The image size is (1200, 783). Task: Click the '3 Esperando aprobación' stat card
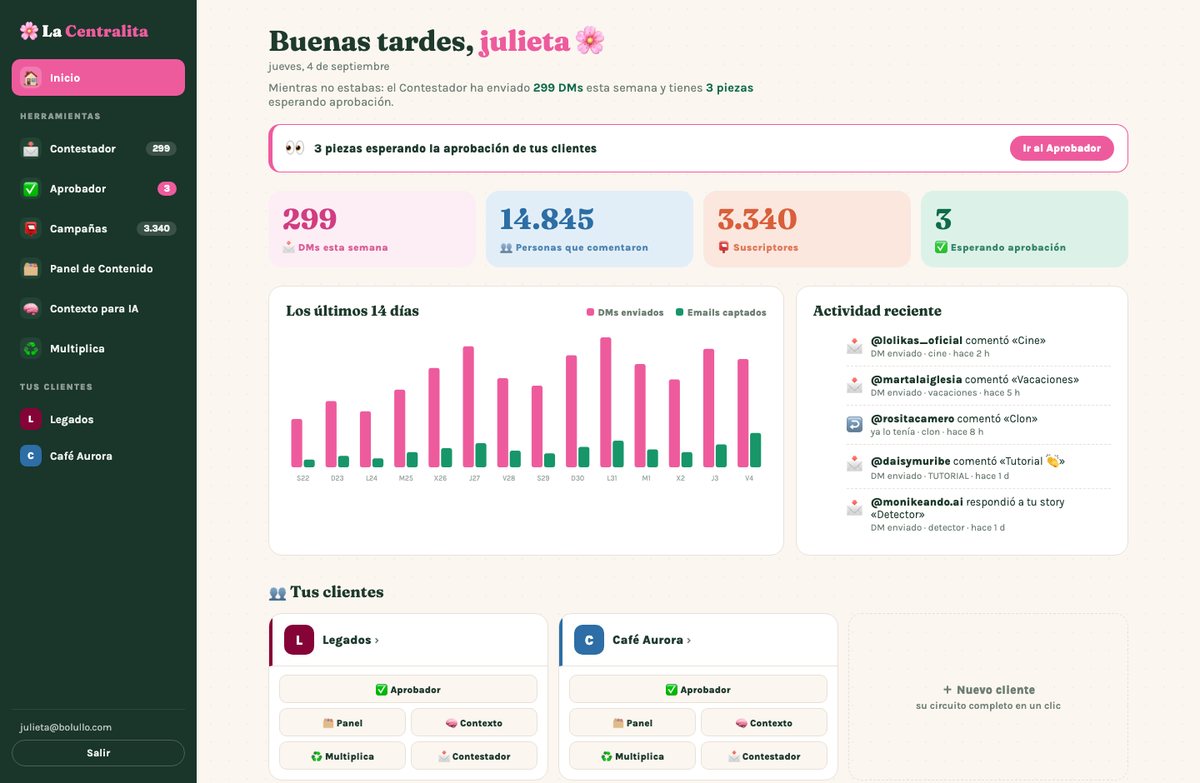click(1024, 229)
